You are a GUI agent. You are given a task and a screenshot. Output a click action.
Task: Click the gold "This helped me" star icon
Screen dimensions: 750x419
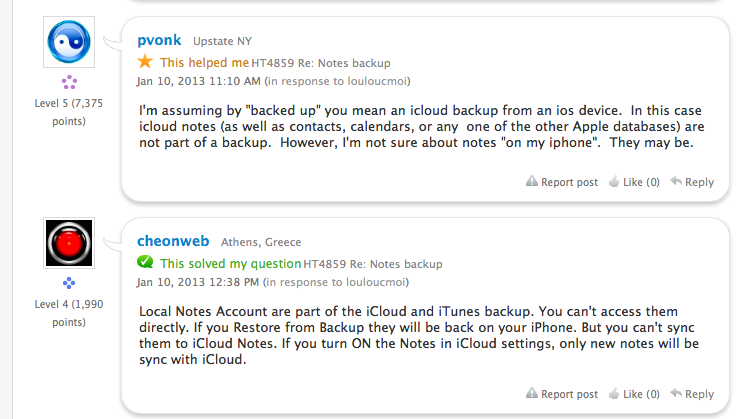145,61
